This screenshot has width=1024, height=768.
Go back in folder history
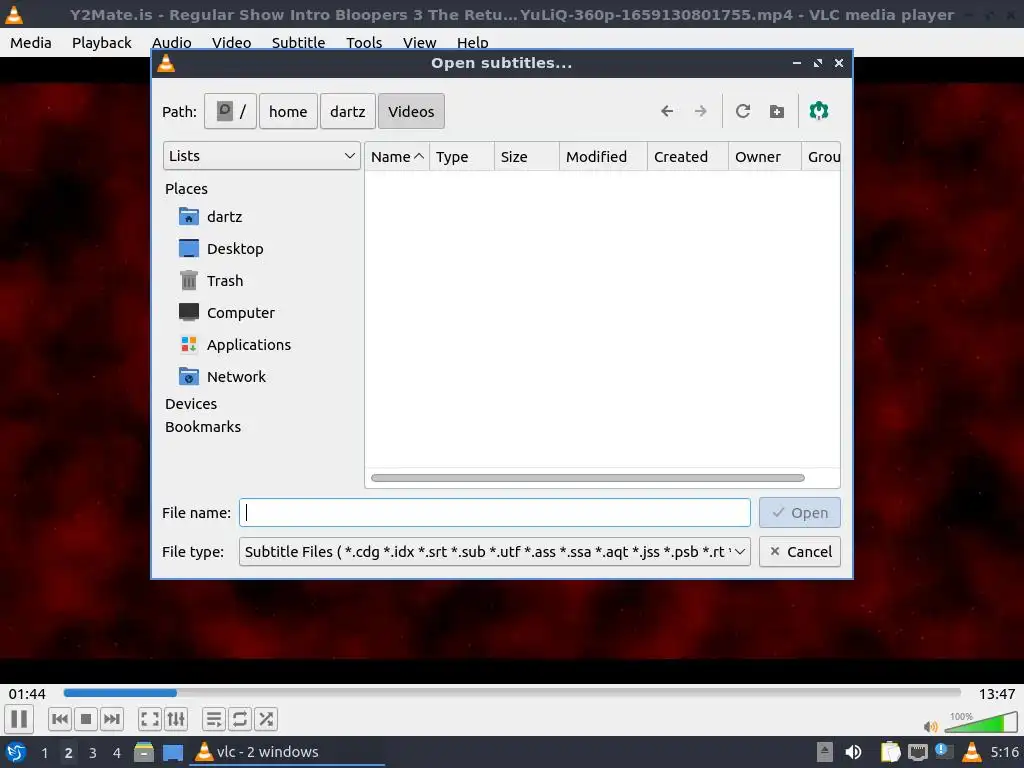point(667,111)
